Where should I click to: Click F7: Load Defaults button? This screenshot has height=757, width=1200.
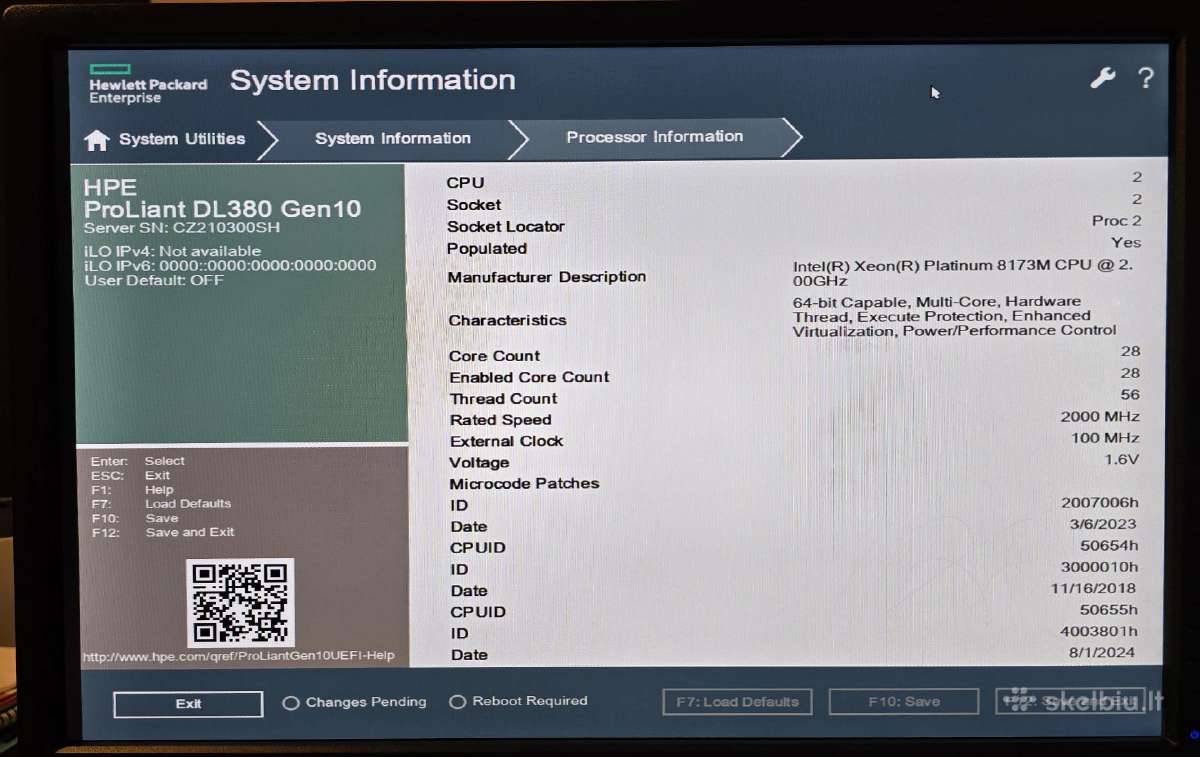point(737,702)
